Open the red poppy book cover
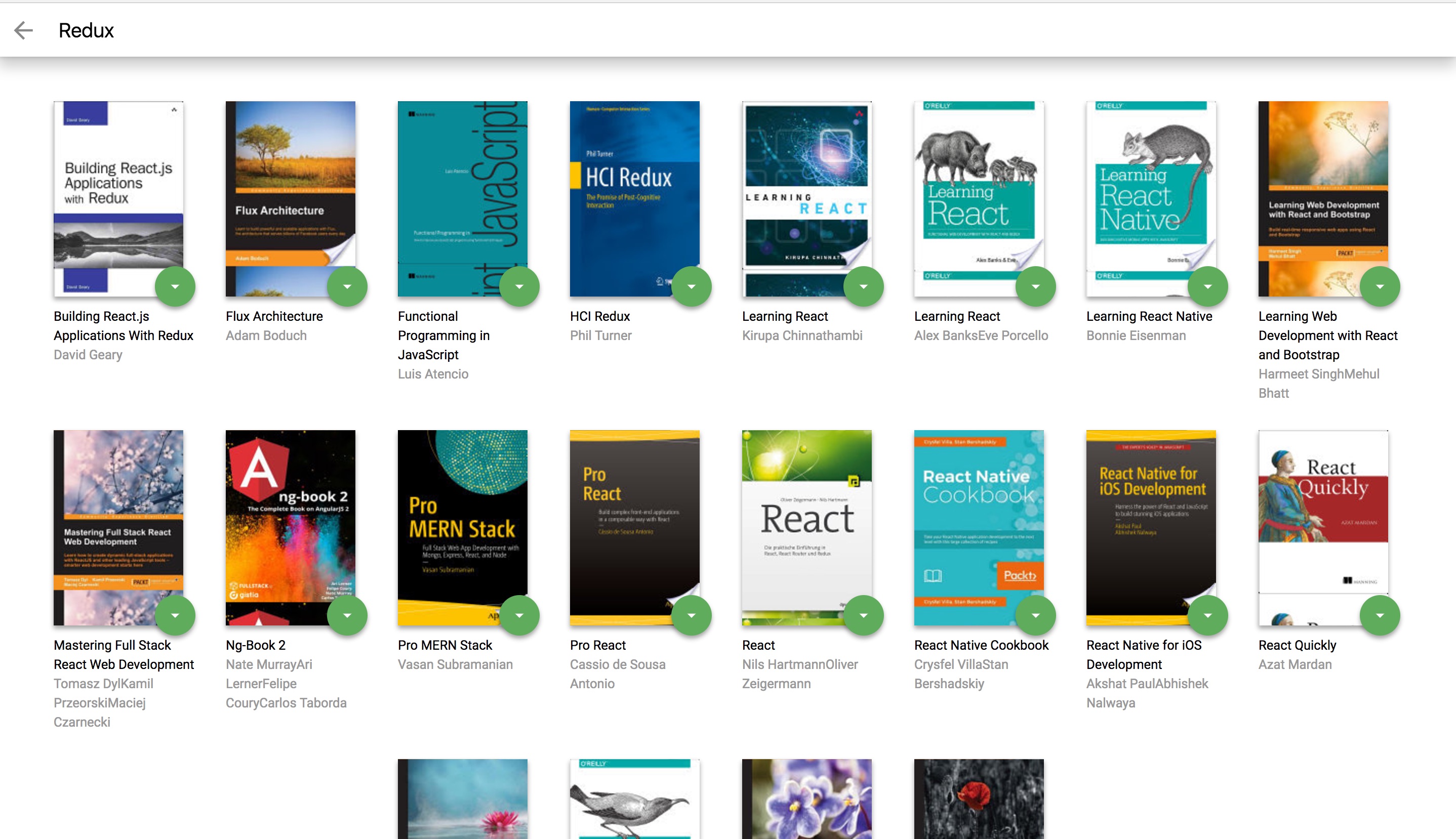Screen dimensions: 1456x839 (x=979, y=799)
